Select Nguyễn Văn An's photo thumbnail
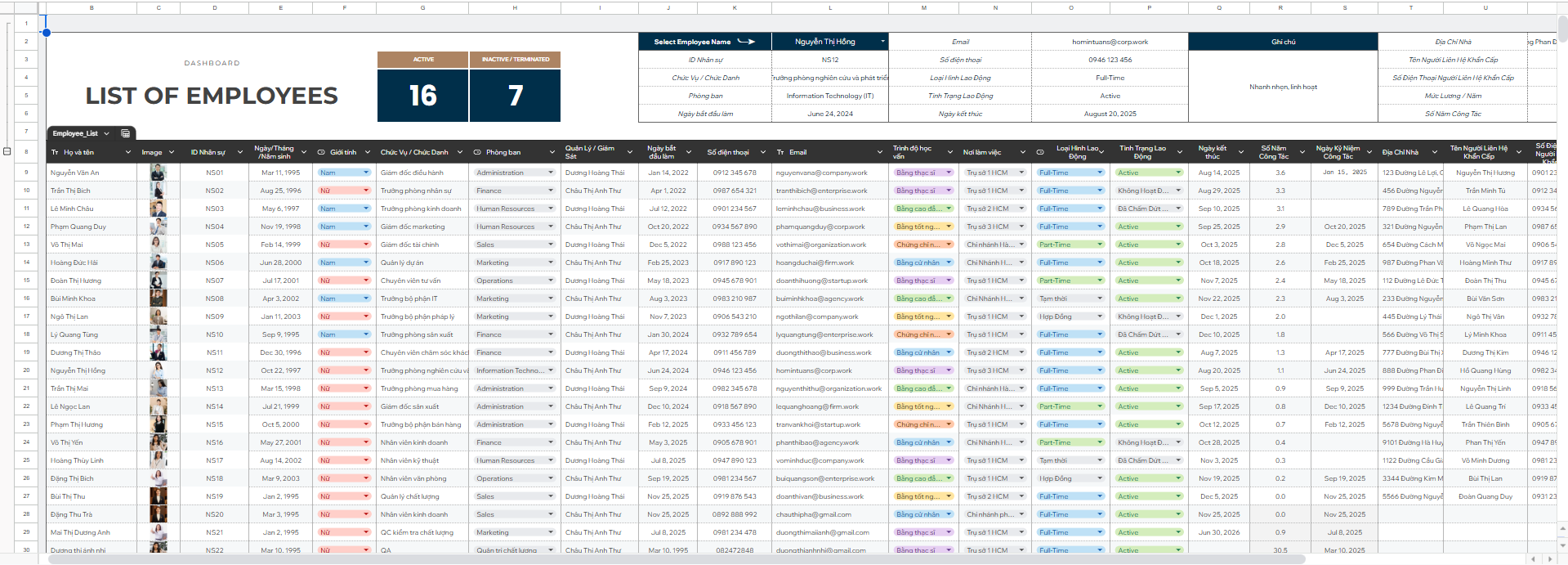 tap(158, 173)
